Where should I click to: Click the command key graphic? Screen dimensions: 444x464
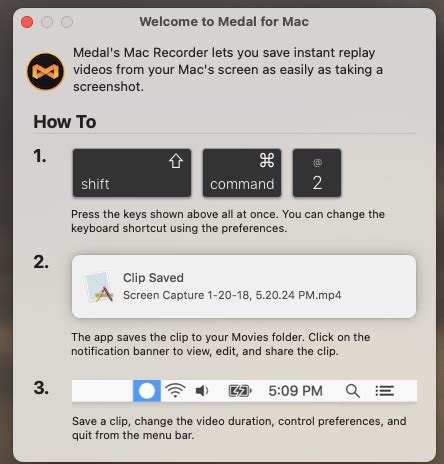242,173
